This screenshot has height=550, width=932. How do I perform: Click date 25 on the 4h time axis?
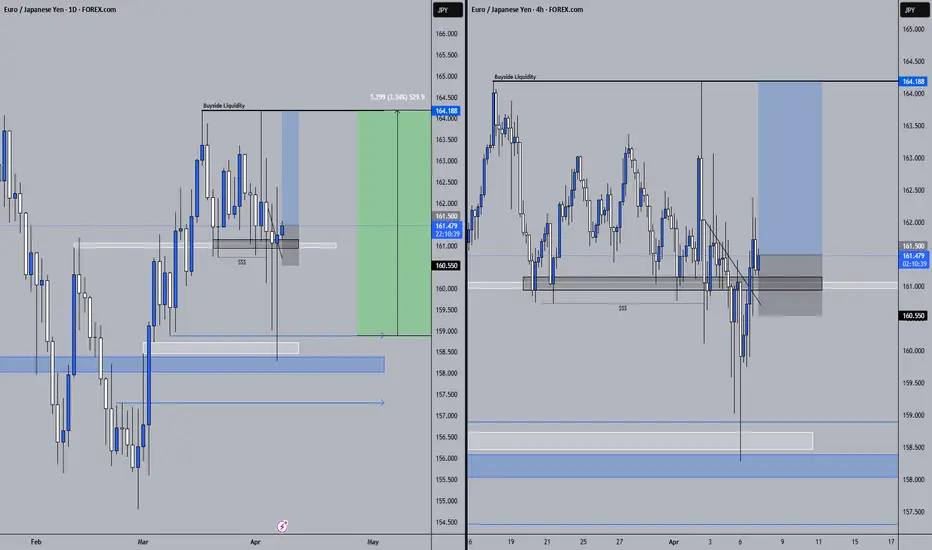click(x=583, y=542)
